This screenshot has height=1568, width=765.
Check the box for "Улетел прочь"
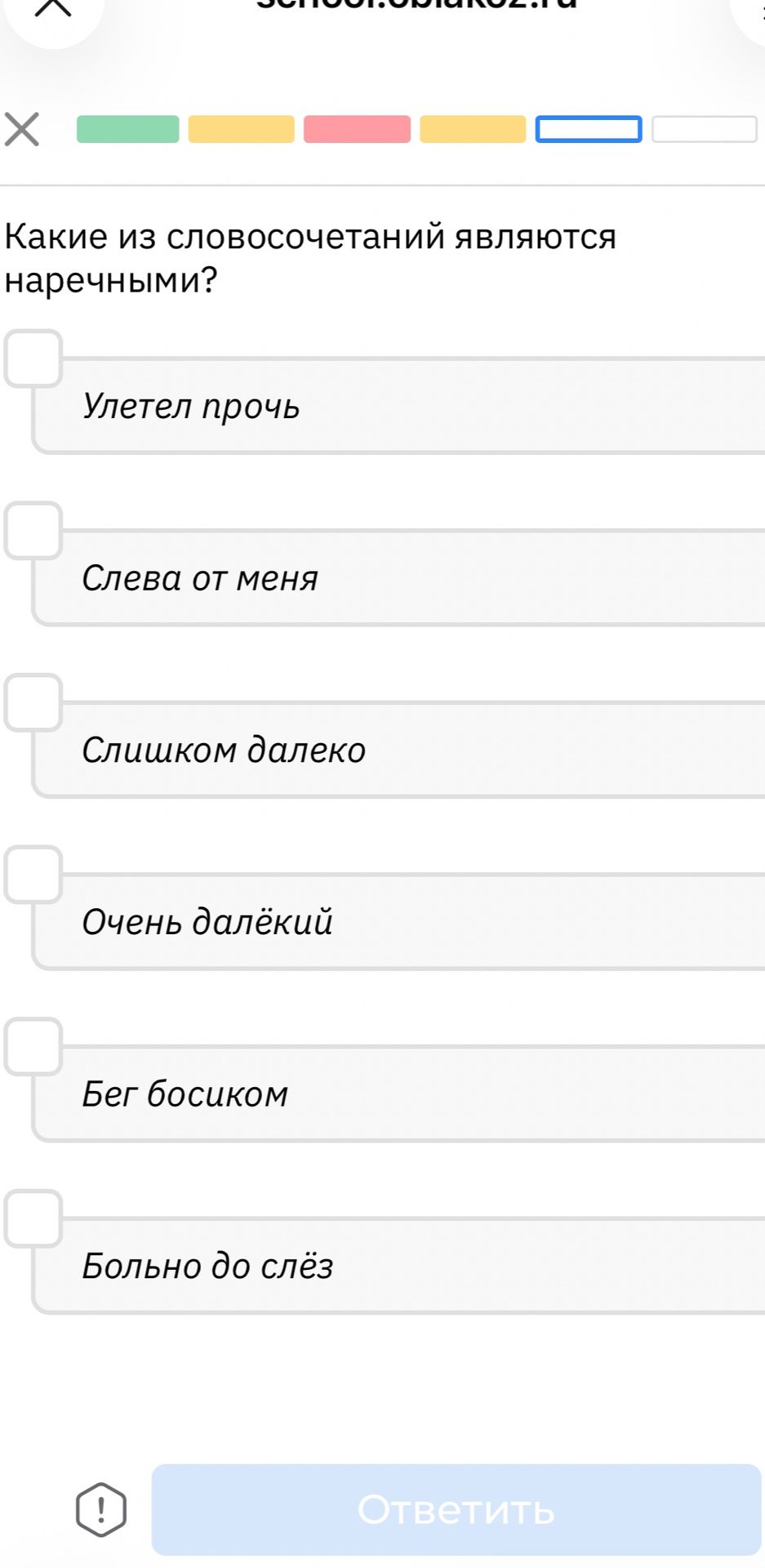pos(33,358)
